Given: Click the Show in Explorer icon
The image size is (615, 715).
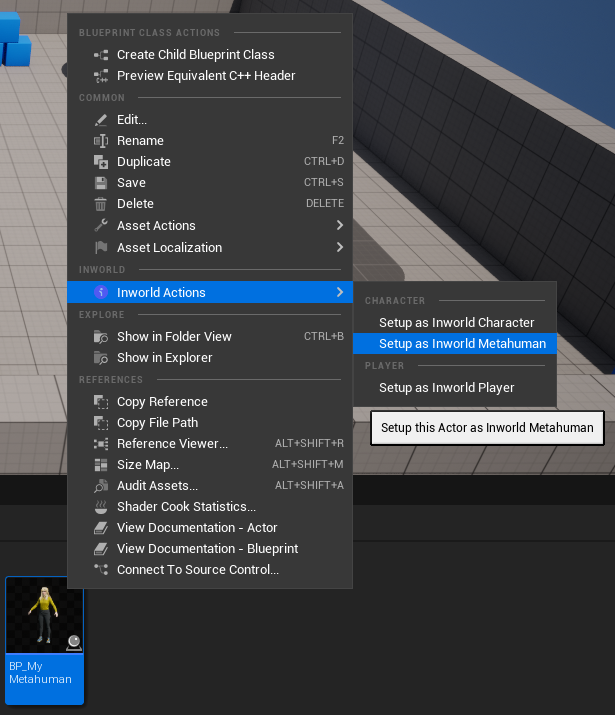Looking at the screenshot, I should point(101,358).
